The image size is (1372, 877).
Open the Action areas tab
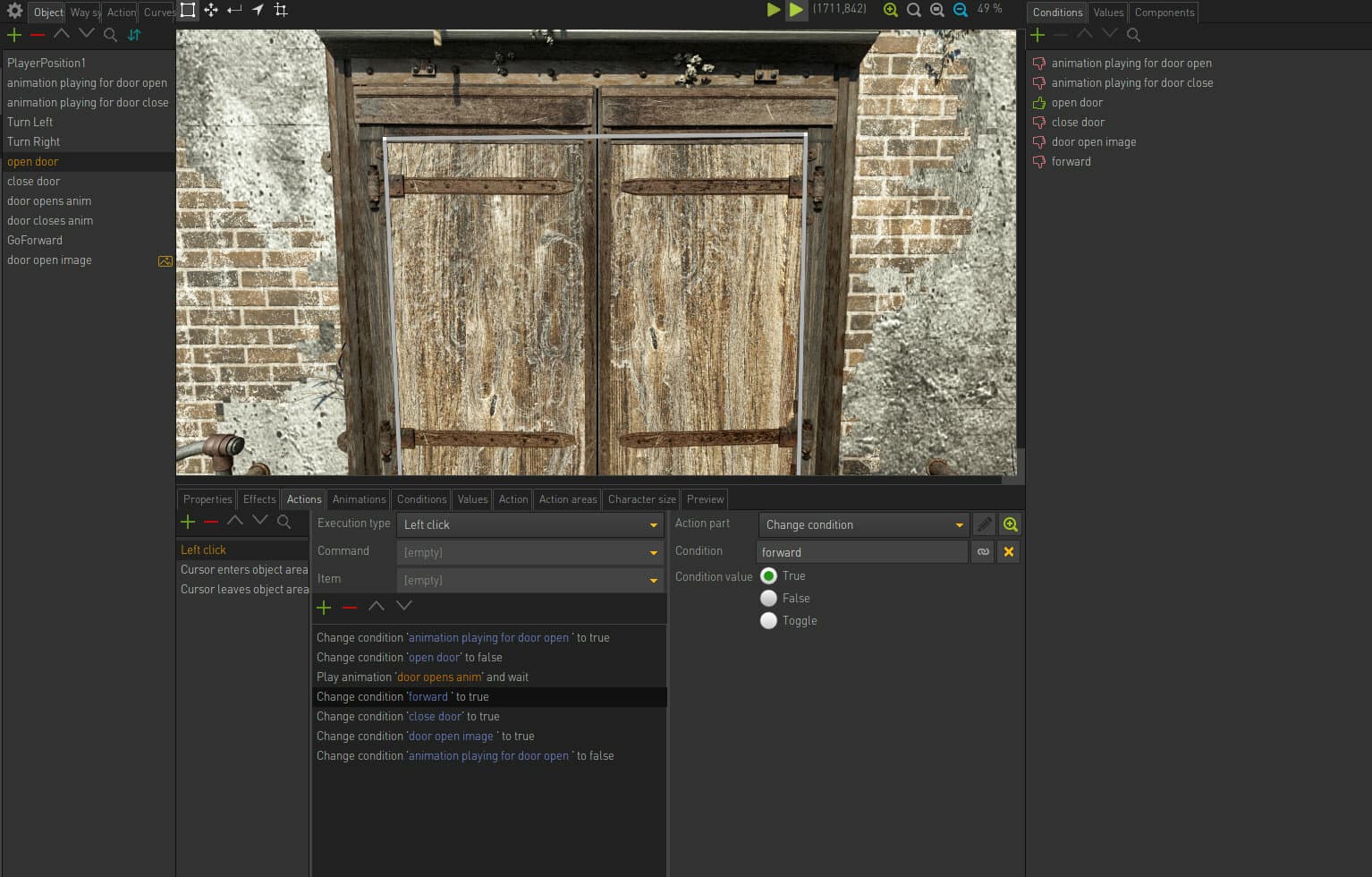[567, 499]
